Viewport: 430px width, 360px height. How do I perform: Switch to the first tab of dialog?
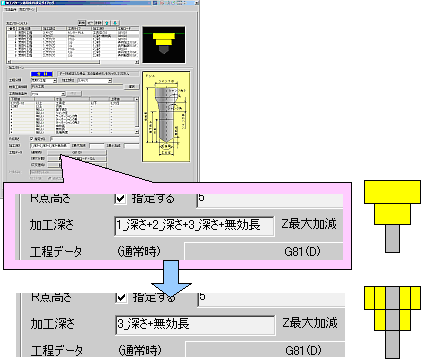click(x=10, y=10)
